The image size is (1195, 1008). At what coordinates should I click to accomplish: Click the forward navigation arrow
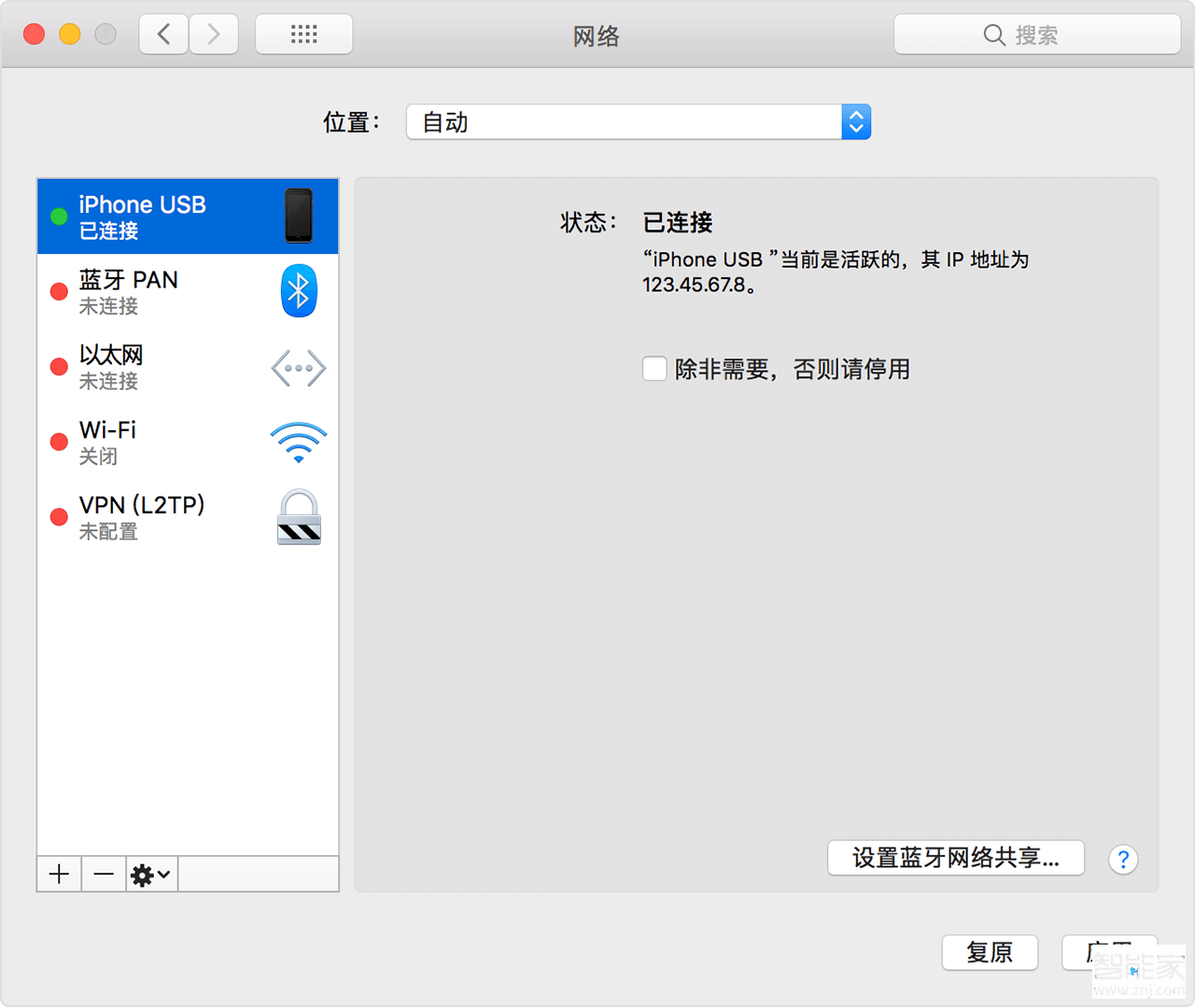tap(213, 34)
